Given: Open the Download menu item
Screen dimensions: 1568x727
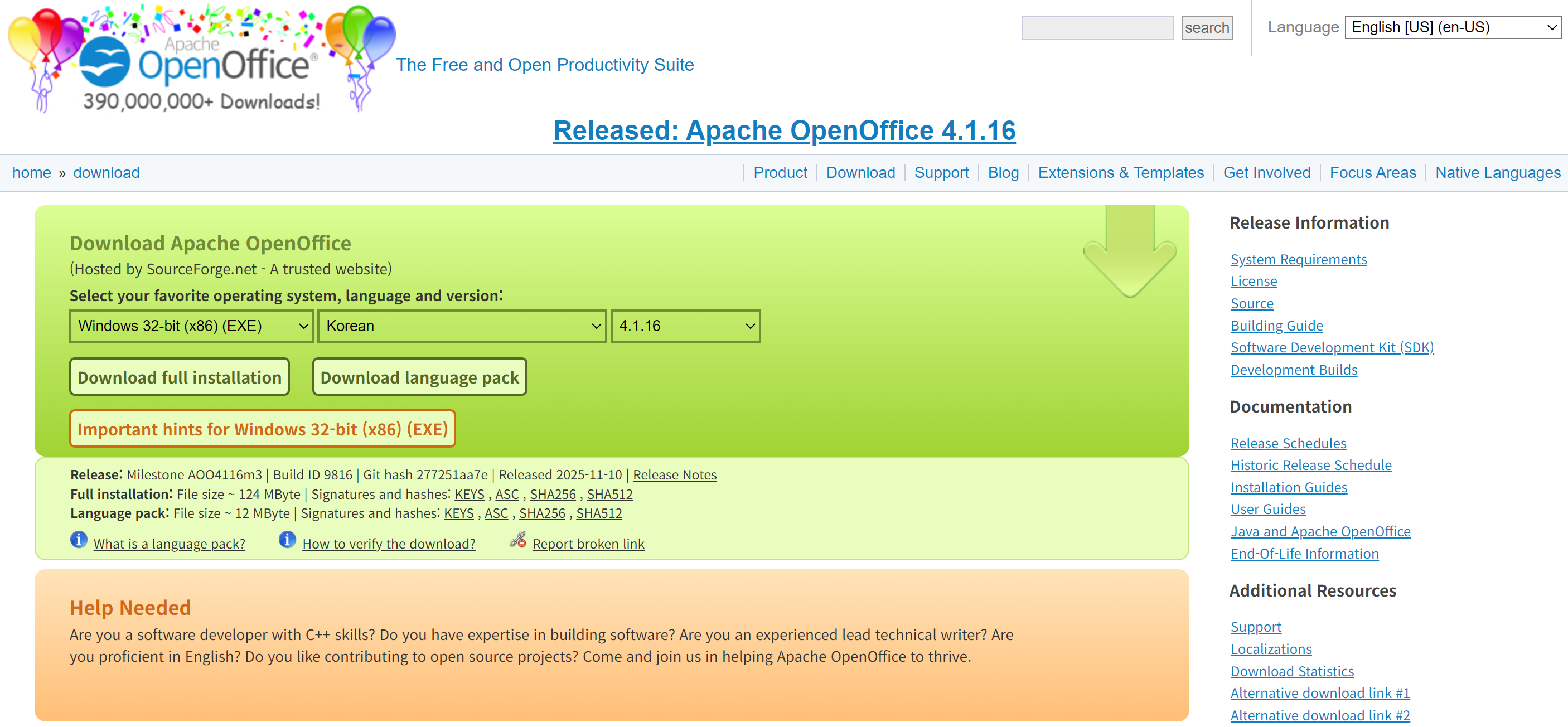Looking at the screenshot, I should pos(861,173).
